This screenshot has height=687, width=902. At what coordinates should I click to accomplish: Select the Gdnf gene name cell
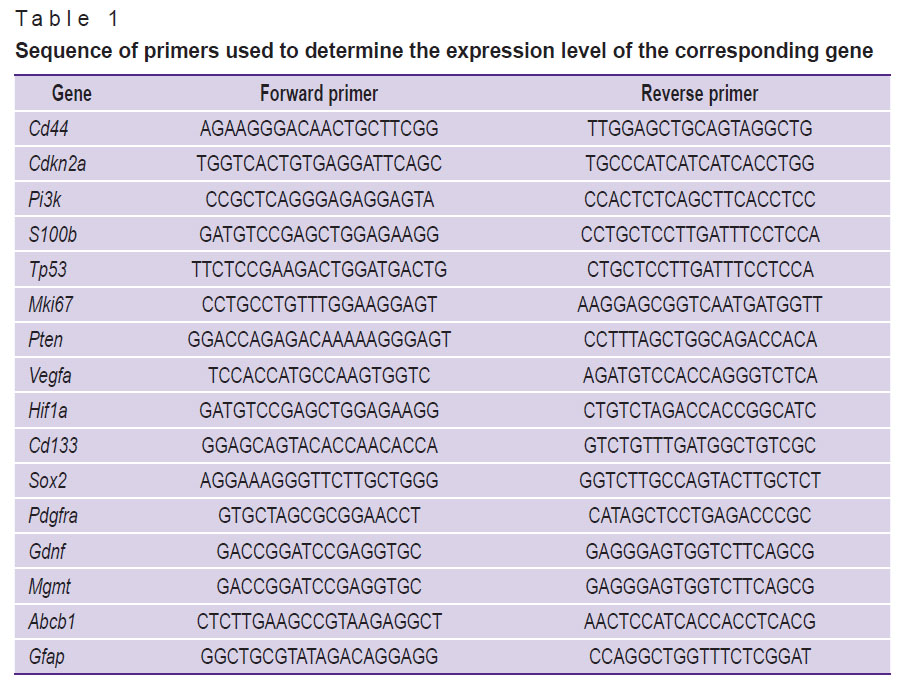coord(48,551)
